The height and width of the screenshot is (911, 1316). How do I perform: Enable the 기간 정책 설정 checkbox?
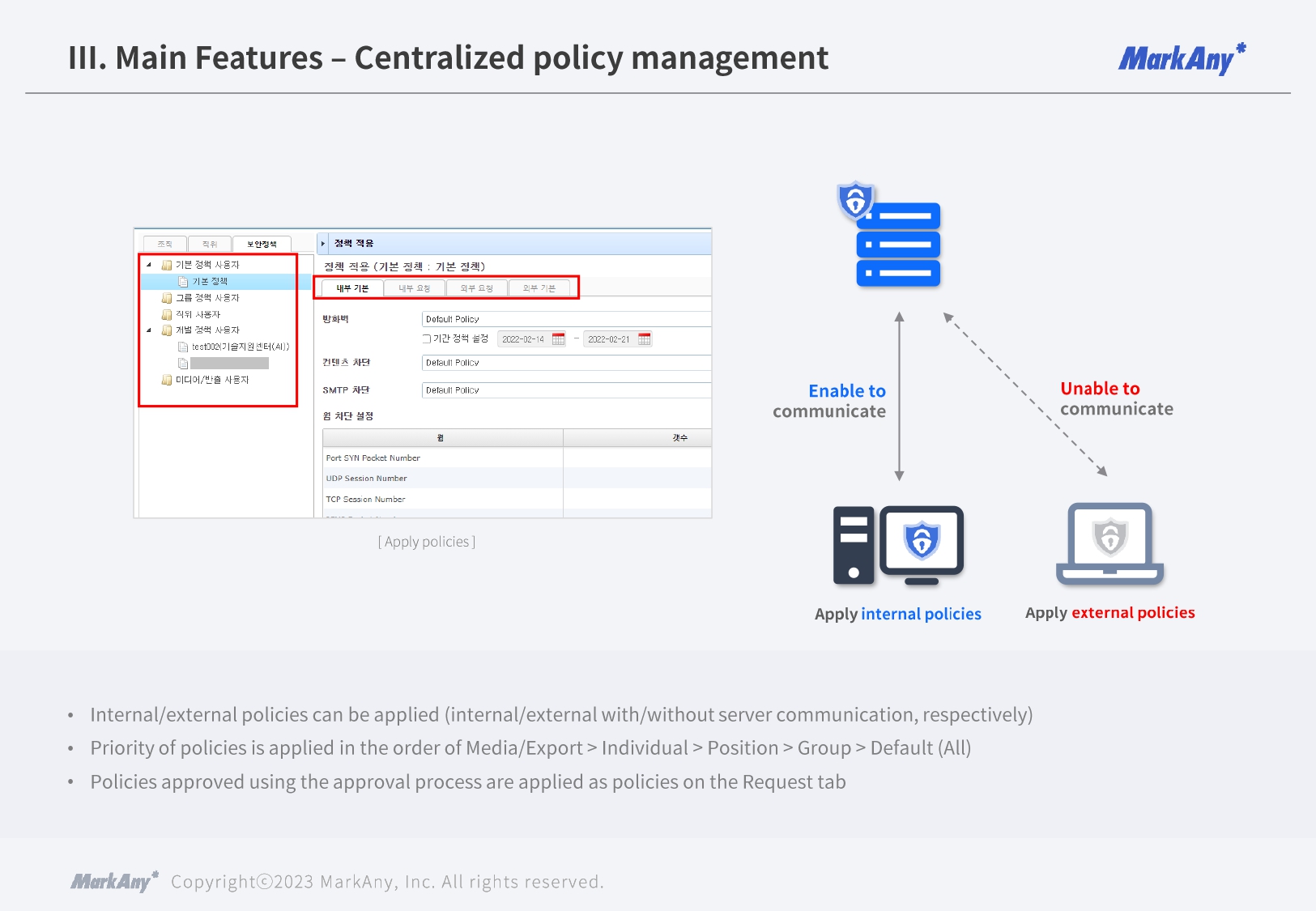point(427,339)
